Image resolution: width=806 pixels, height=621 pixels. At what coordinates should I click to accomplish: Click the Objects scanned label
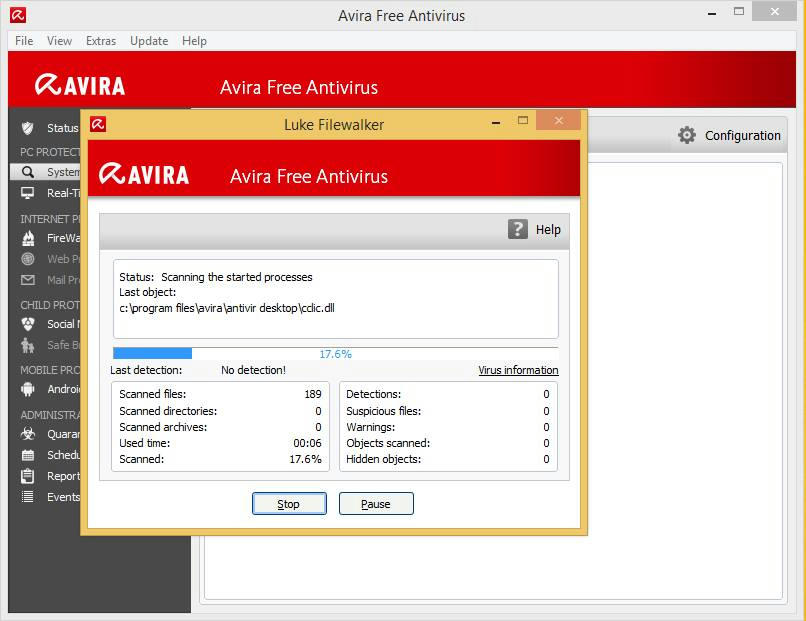point(388,443)
